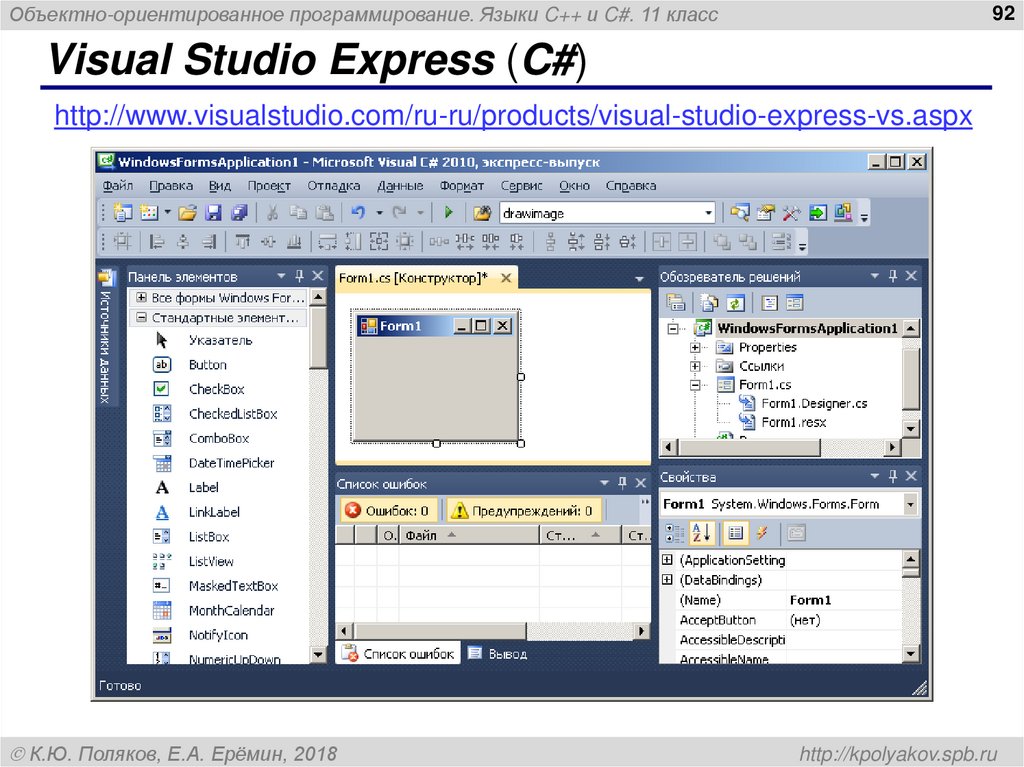Select Form1.Designer.cs in solution tree
1024x767 pixels.
click(x=814, y=404)
